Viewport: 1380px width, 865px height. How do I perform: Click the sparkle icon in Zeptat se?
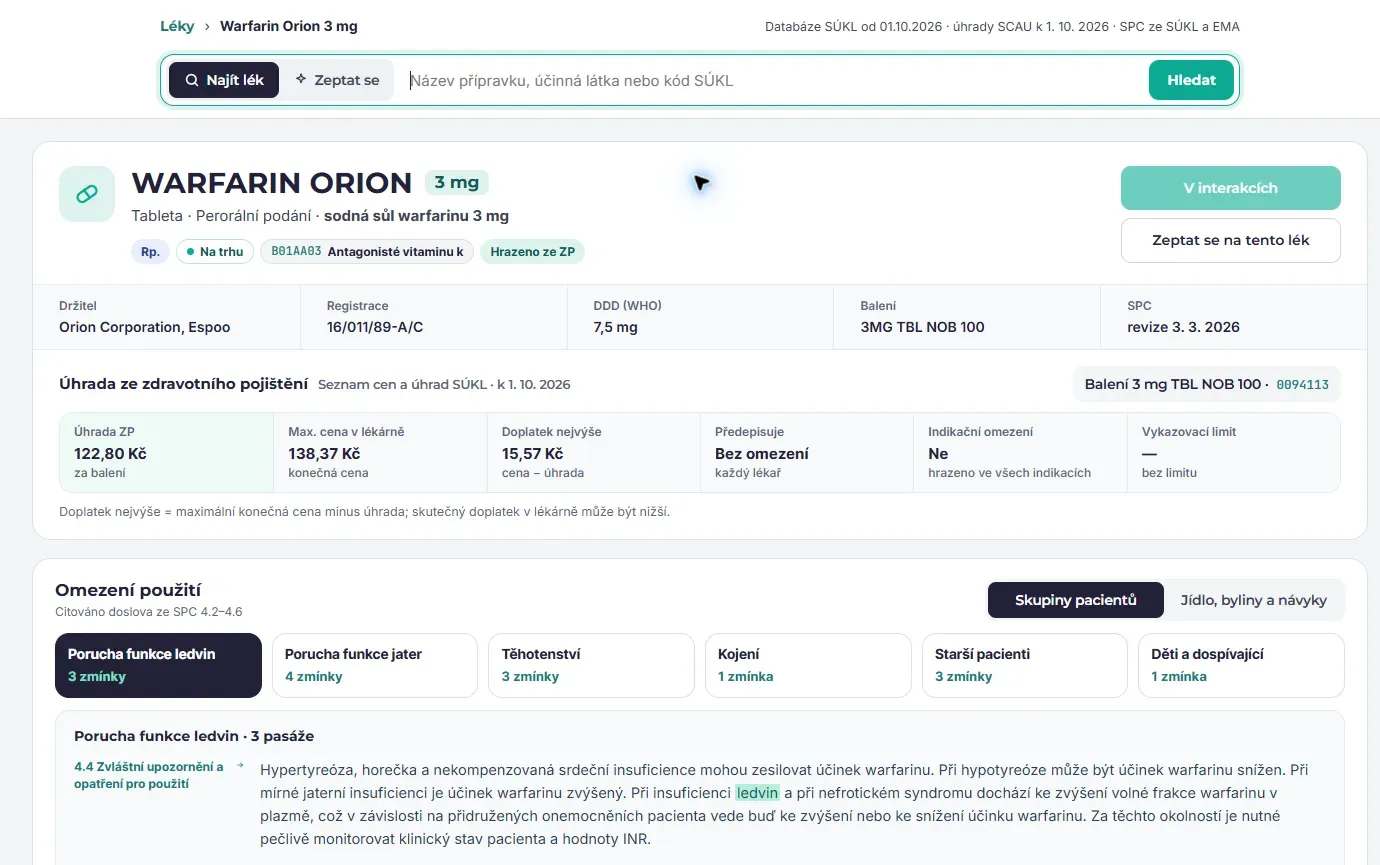pos(301,79)
